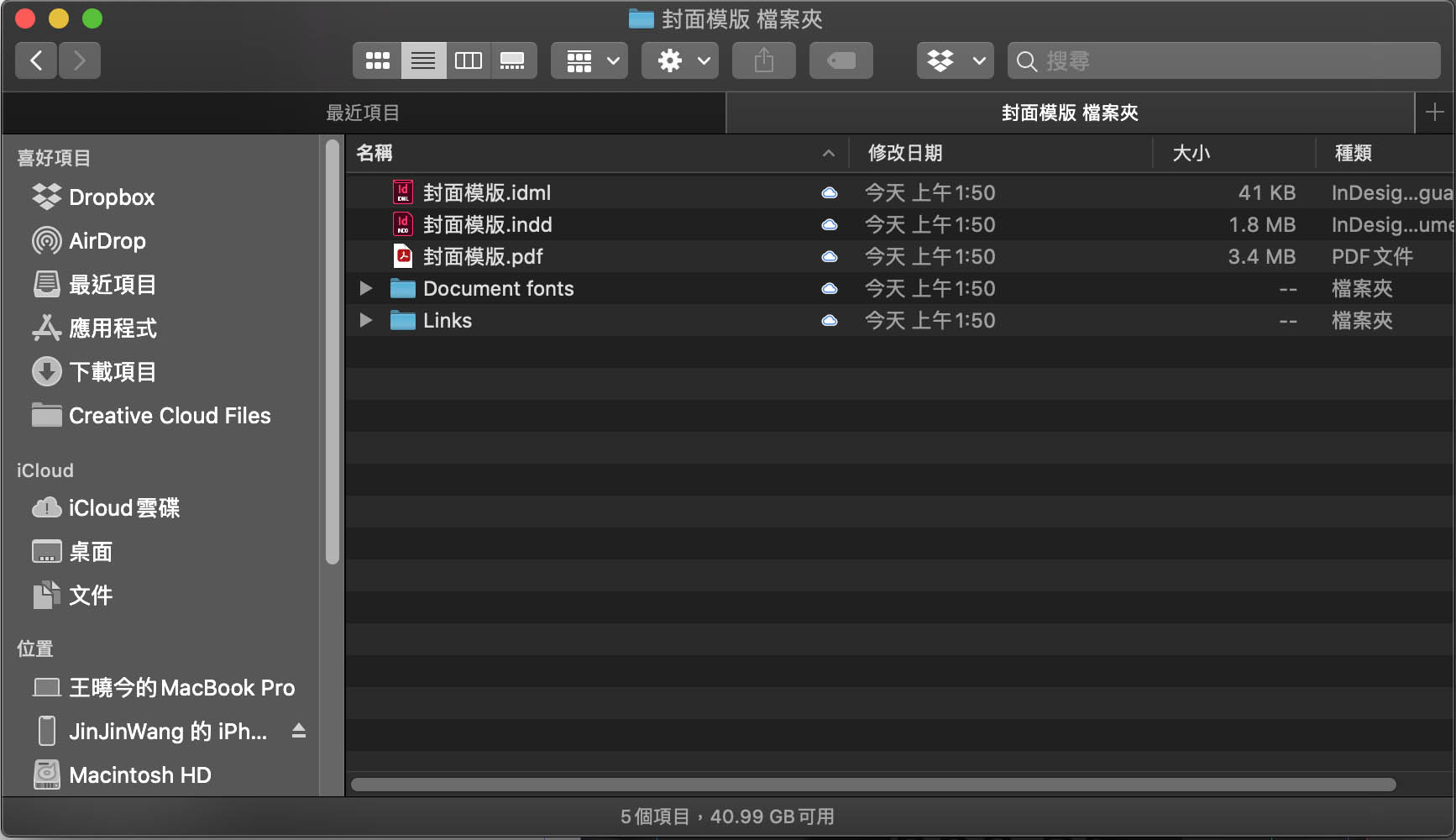The image size is (1456, 840).
Task: Expand the Document fonts folder
Action: point(365,288)
